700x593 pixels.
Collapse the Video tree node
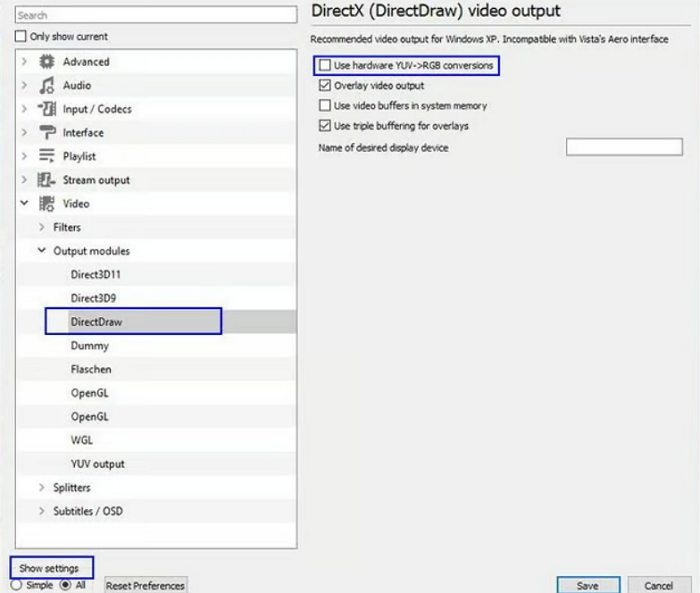click(x=25, y=203)
